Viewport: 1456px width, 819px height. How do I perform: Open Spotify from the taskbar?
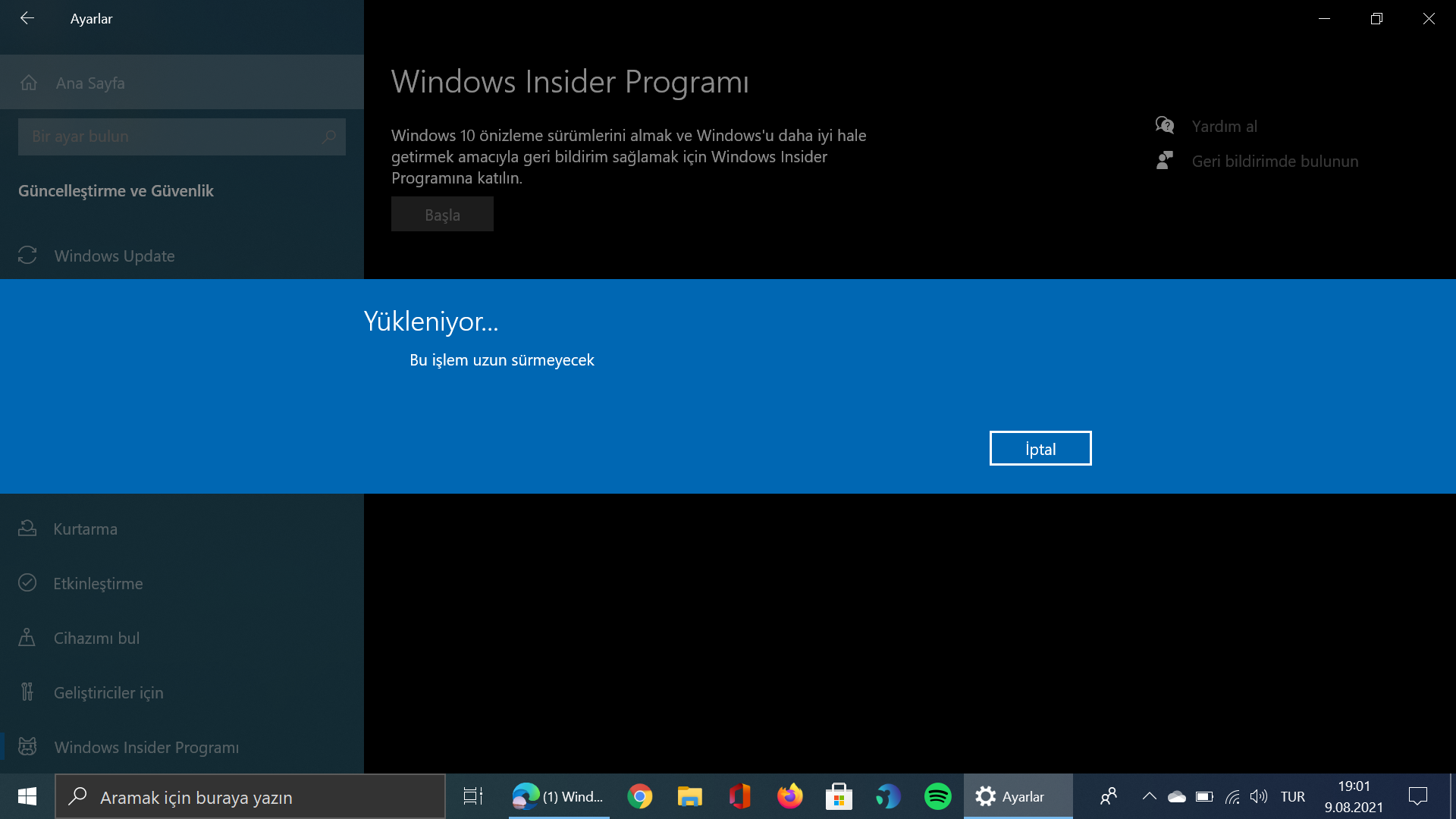pyautogui.click(x=937, y=796)
